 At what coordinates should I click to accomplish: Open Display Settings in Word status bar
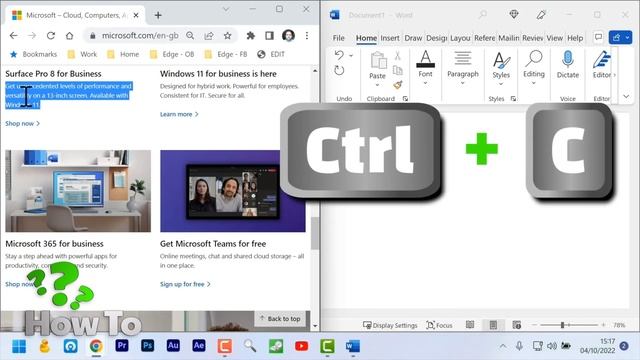point(390,325)
